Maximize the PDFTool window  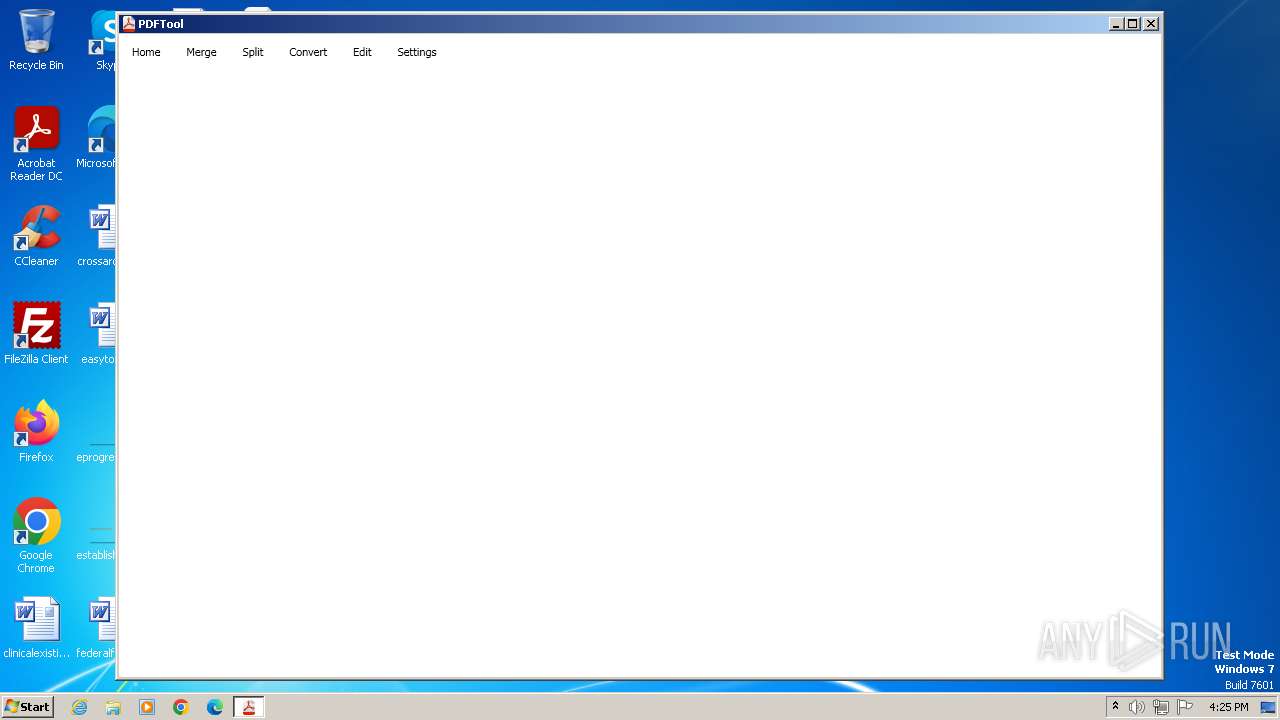click(1133, 23)
